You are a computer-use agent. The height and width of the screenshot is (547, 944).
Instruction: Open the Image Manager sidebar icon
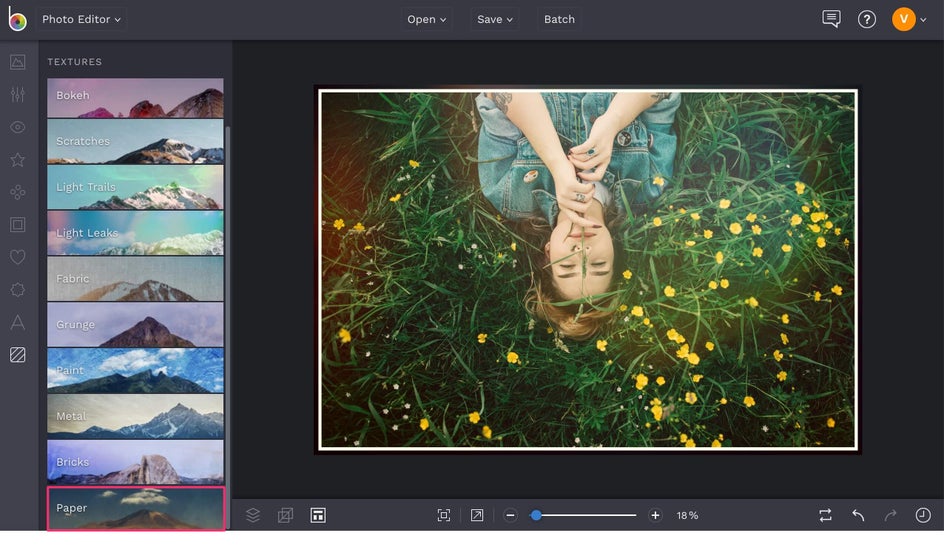[17, 62]
